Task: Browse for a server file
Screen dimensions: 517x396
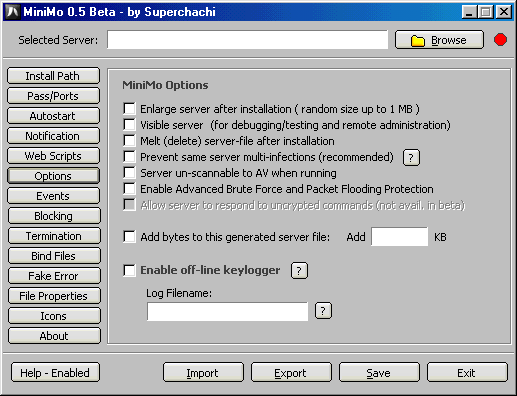Action: coord(439,40)
